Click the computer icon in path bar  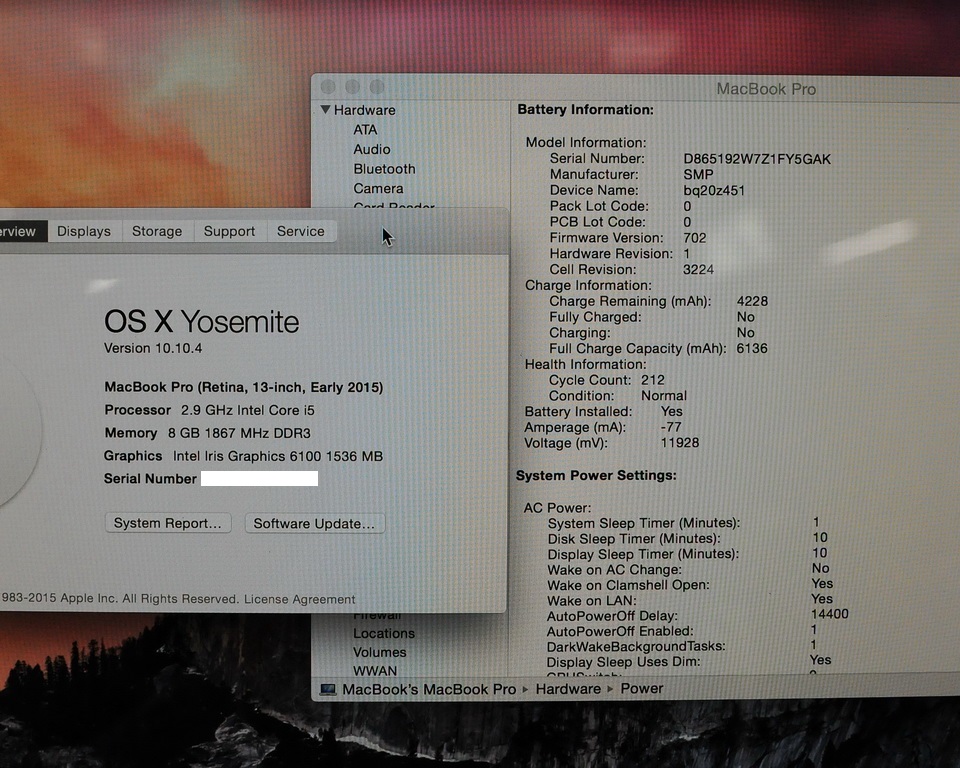tap(328, 689)
